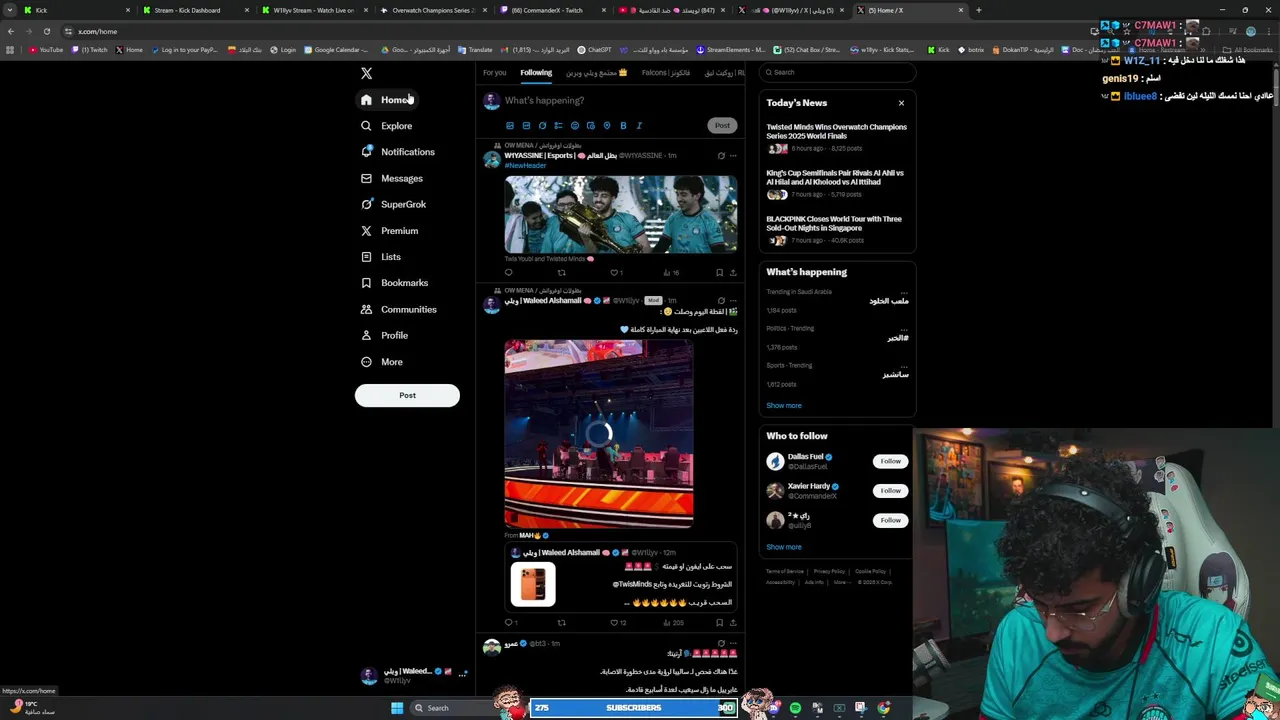Bookmark the WIYASSINE post
Viewport: 1280px width, 720px height.
tap(719, 272)
